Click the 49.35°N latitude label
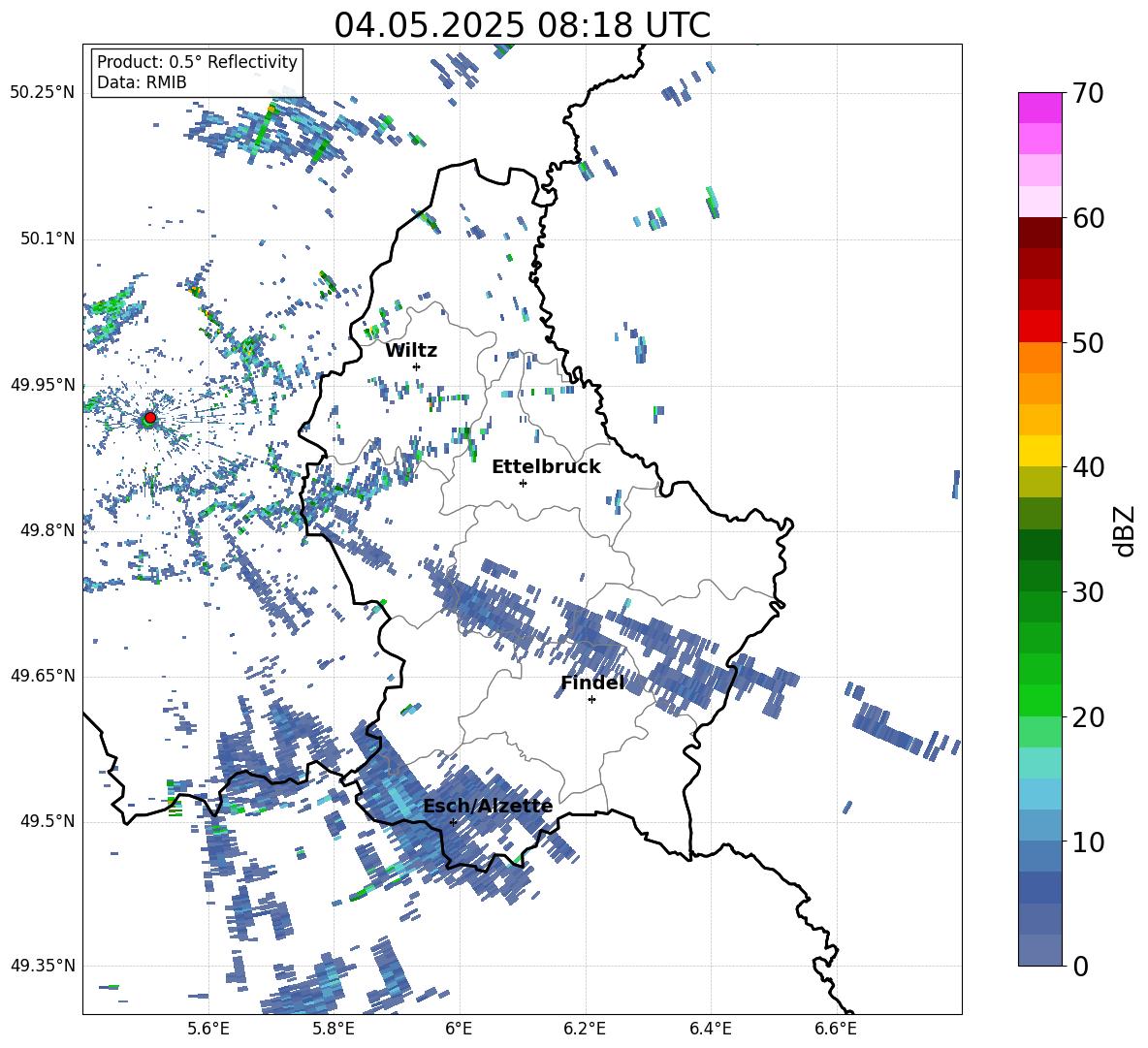The width and height of the screenshot is (1148, 1048). pyautogui.click(x=43, y=966)
